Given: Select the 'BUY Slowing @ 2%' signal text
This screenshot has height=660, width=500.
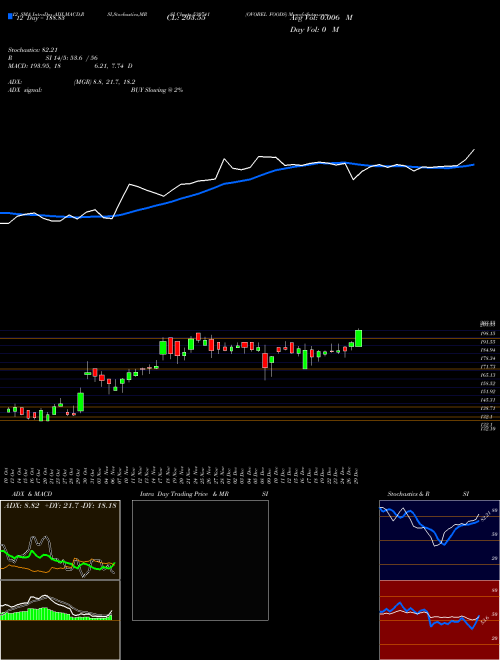Looking at the screenshot, I should [157, 90].
